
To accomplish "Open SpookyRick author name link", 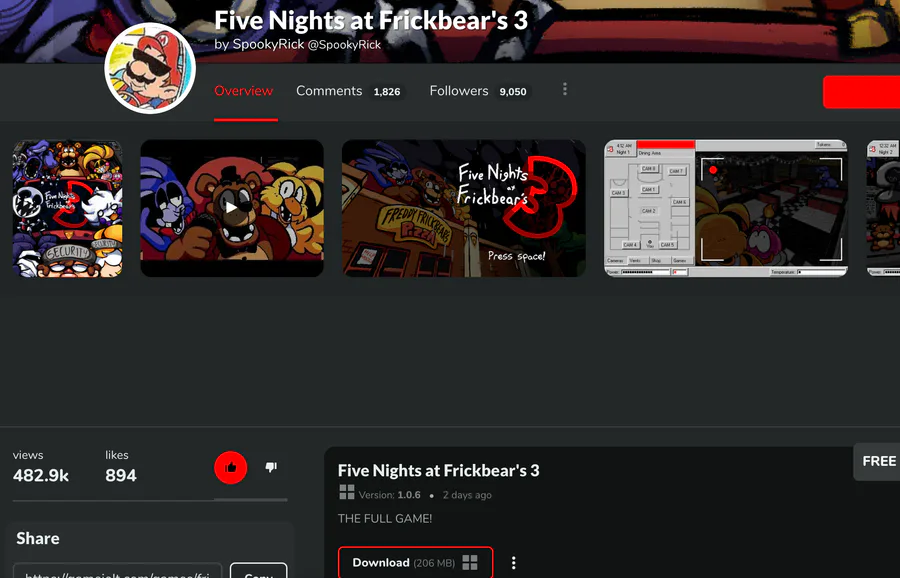I will pyautogui.click(x=268, y=44).
